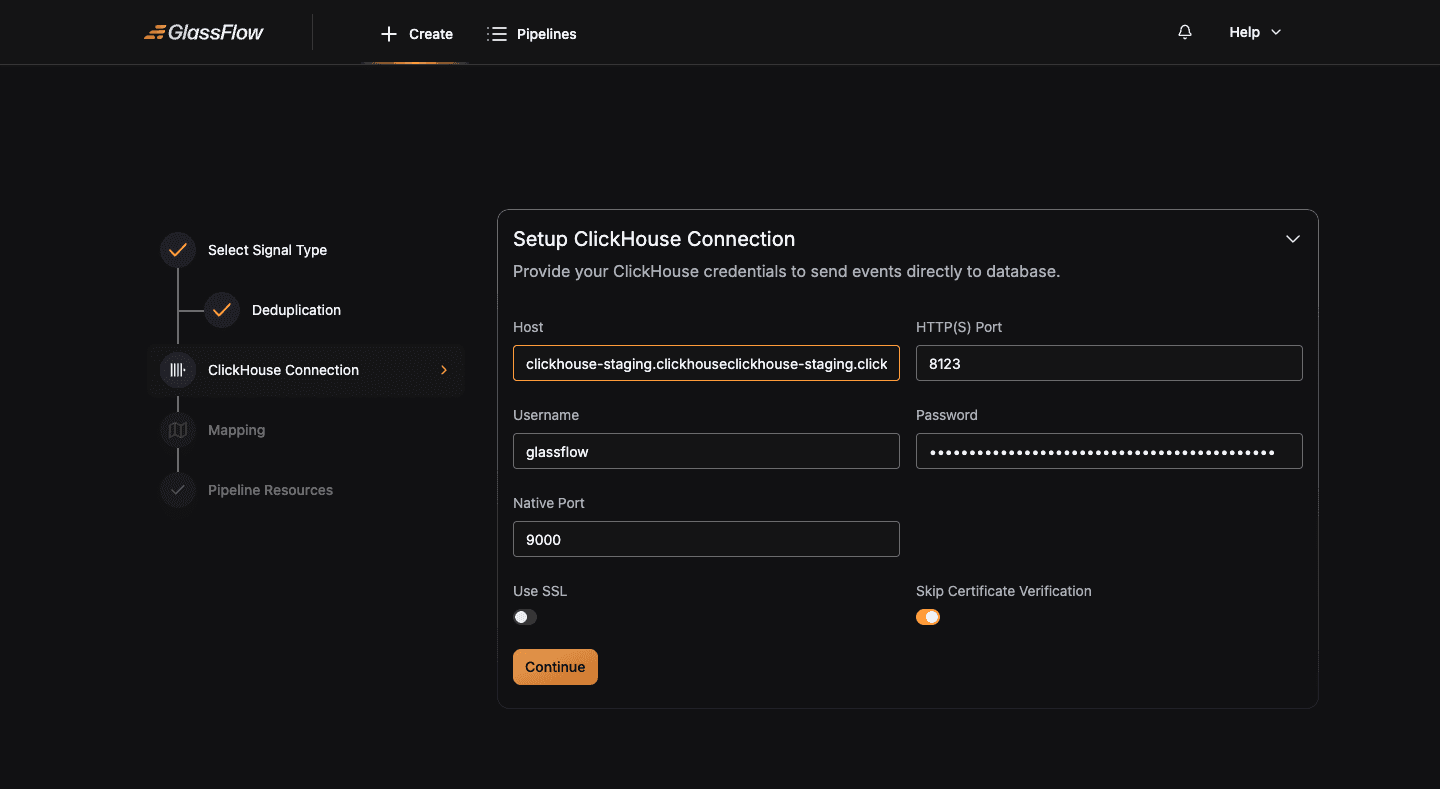
Task: Enable the Use SSL switch
Action: [525, 617]
